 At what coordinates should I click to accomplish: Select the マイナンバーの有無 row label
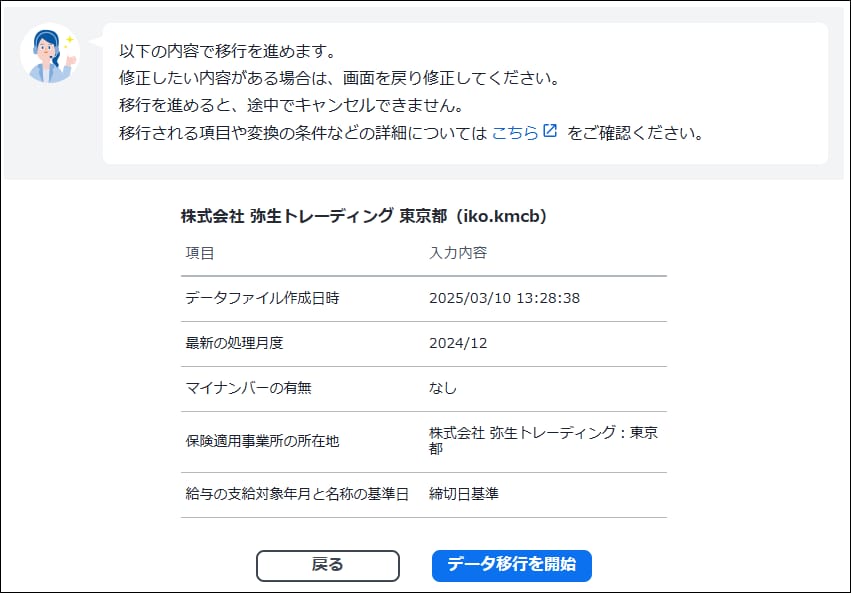[x=249, y=388]
